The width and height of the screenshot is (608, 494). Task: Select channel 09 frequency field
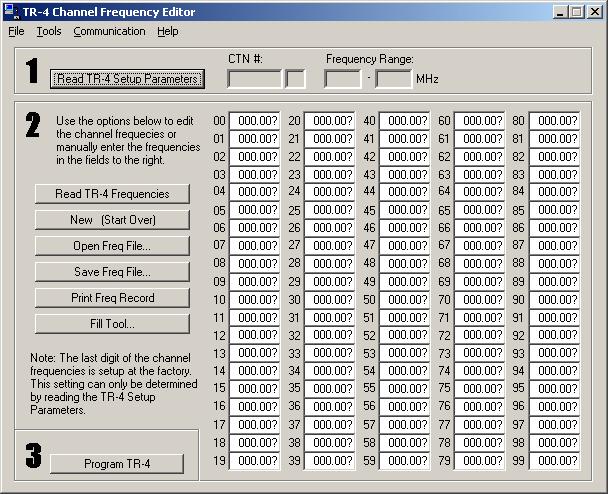(254, 282)
